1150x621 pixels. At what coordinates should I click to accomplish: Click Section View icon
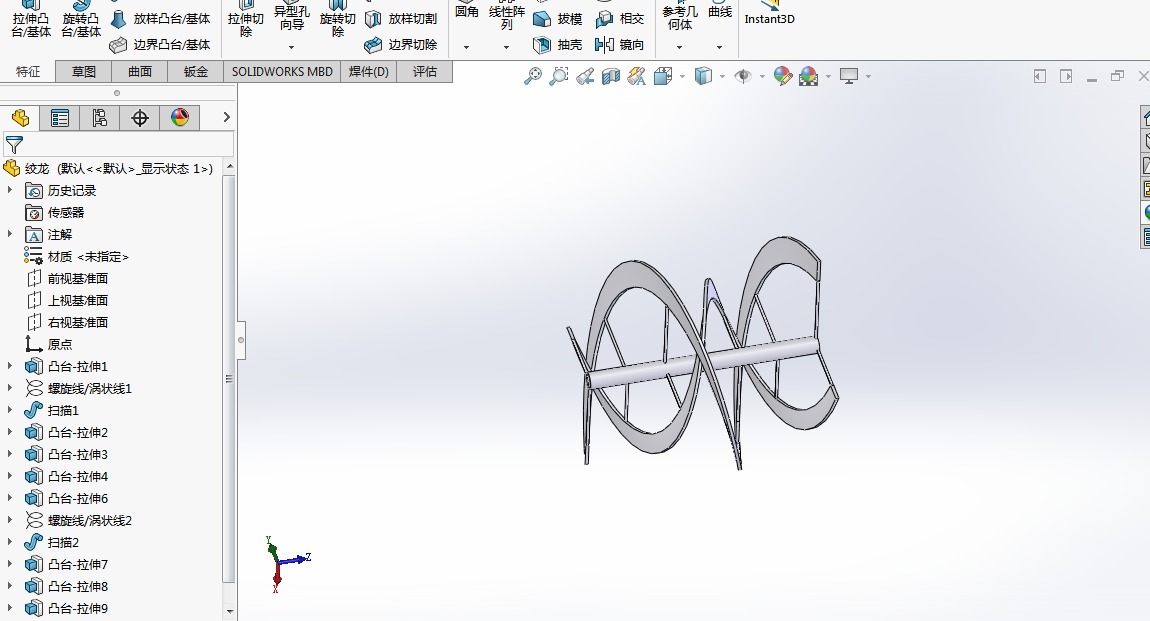610,76
